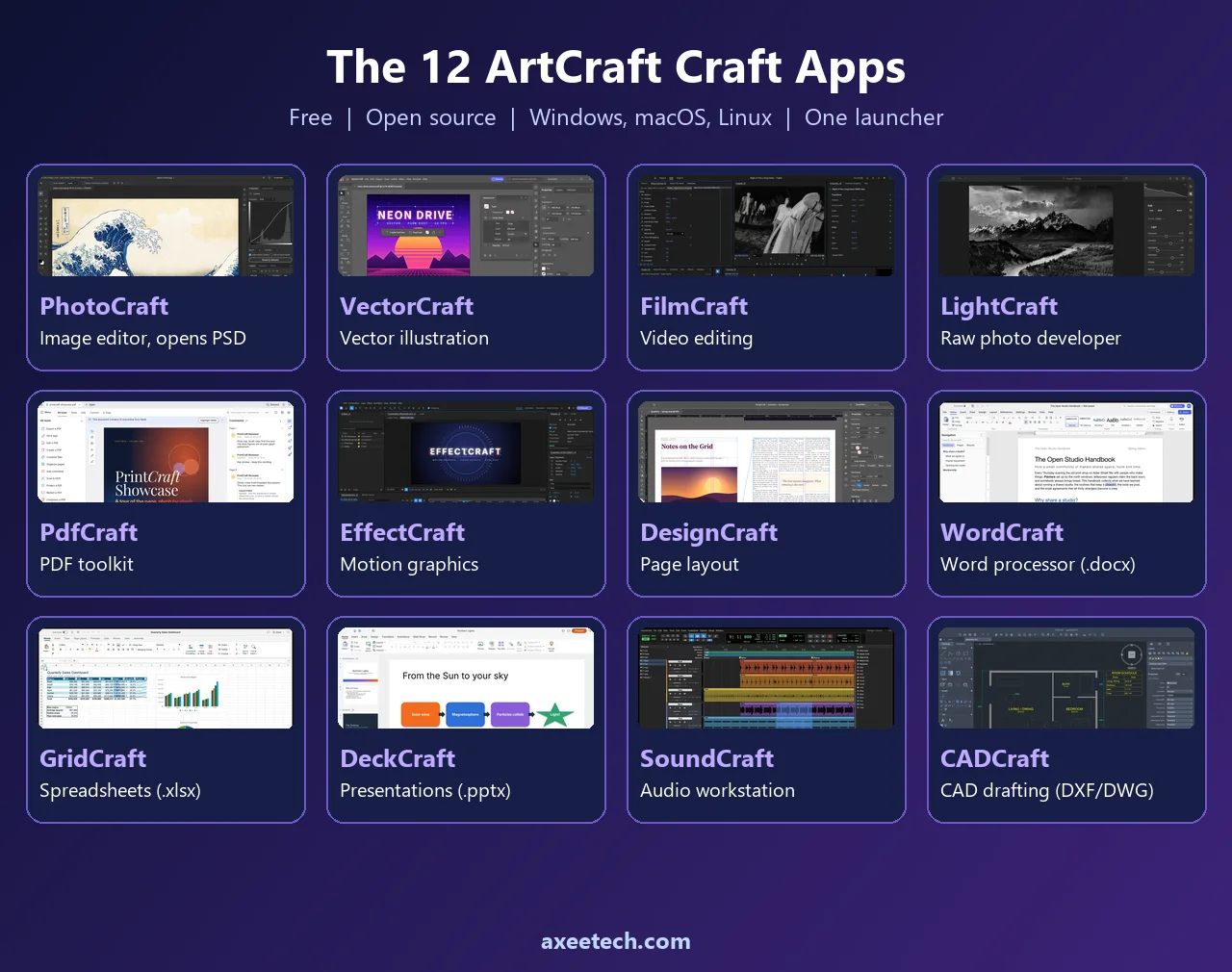Open the PhotoCraft screenshot thumbnail
Viewport: 1232px width, 972px height.
click(166, 225)
